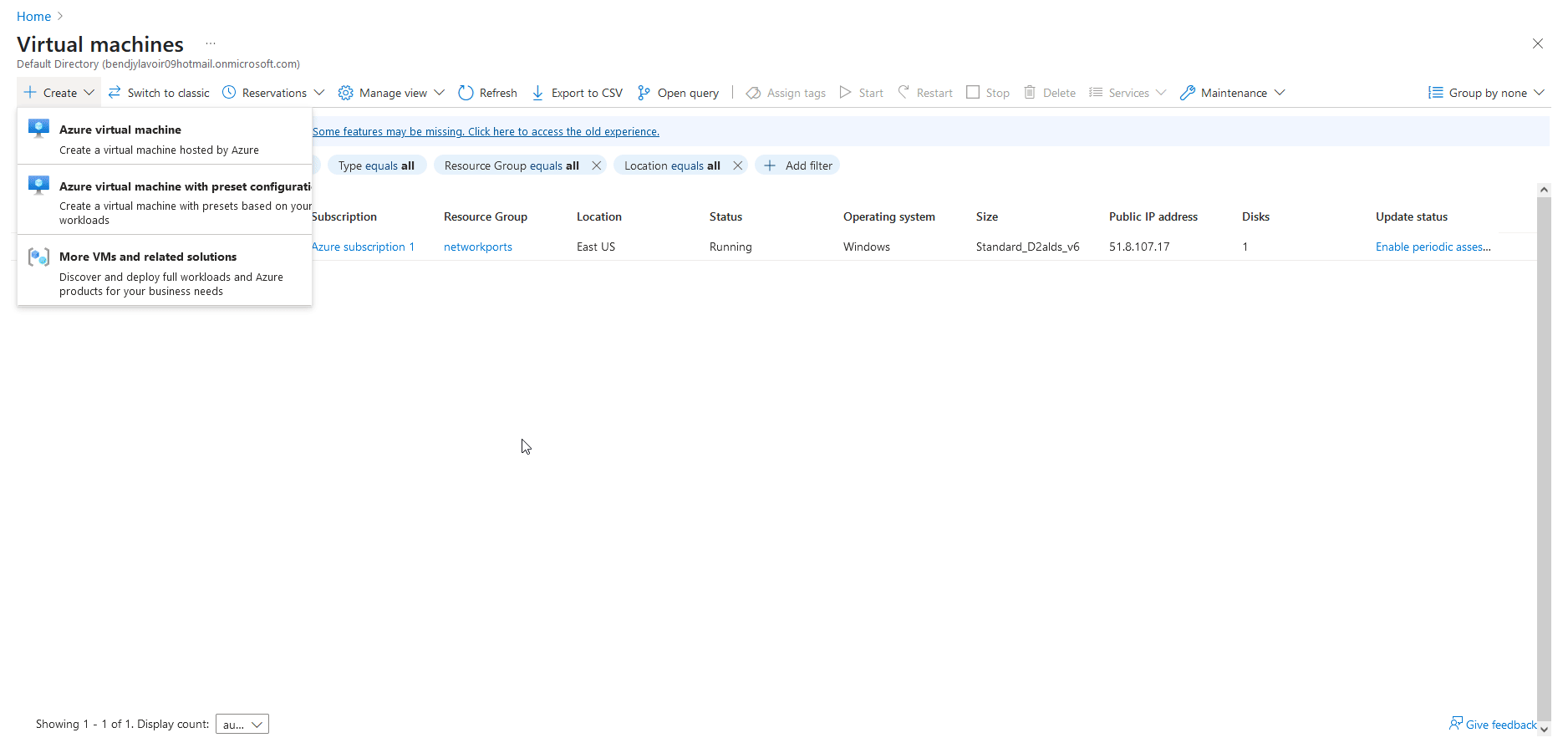The image size is (1568, 753).
Task: Click the Refresh circular arrow icon
Action: (466, 93)
